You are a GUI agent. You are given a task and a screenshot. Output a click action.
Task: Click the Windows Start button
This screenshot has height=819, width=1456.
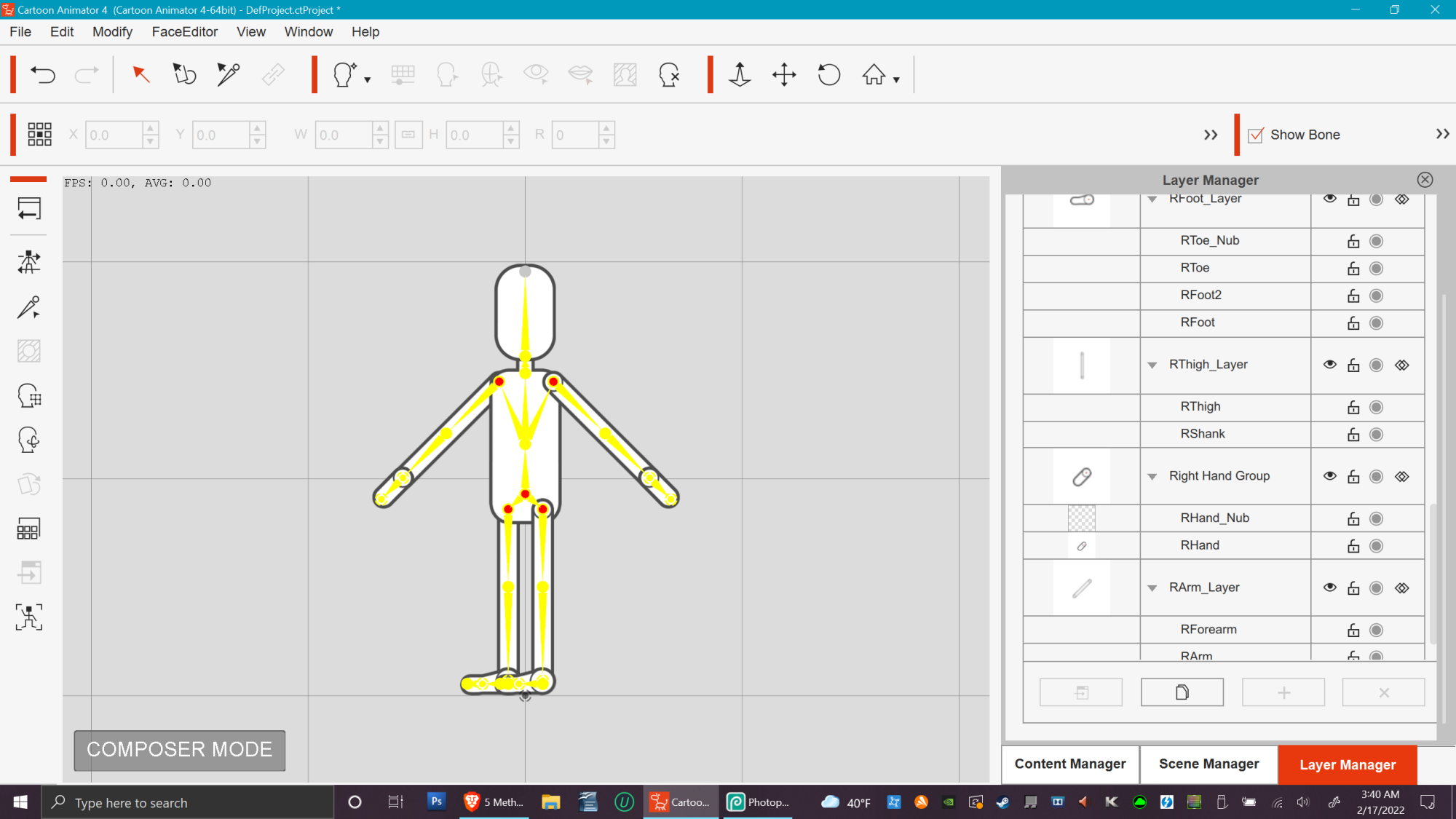tap(20, 802)
